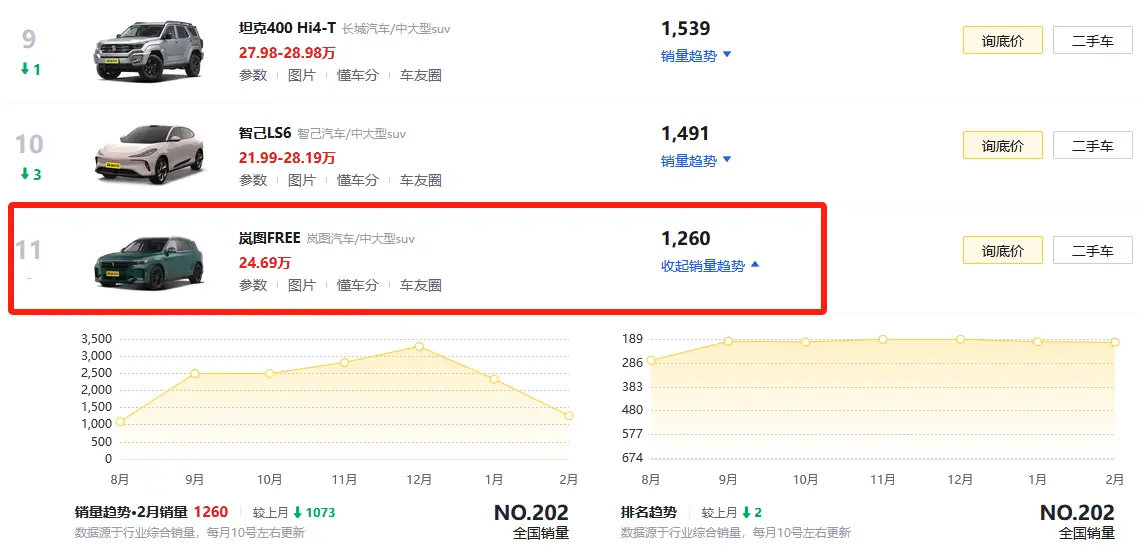Viewport: 1143px width, 557px height.
Task: Open 懂车分 for 坦克400 Hi4-T
Action: click(357, 75)
